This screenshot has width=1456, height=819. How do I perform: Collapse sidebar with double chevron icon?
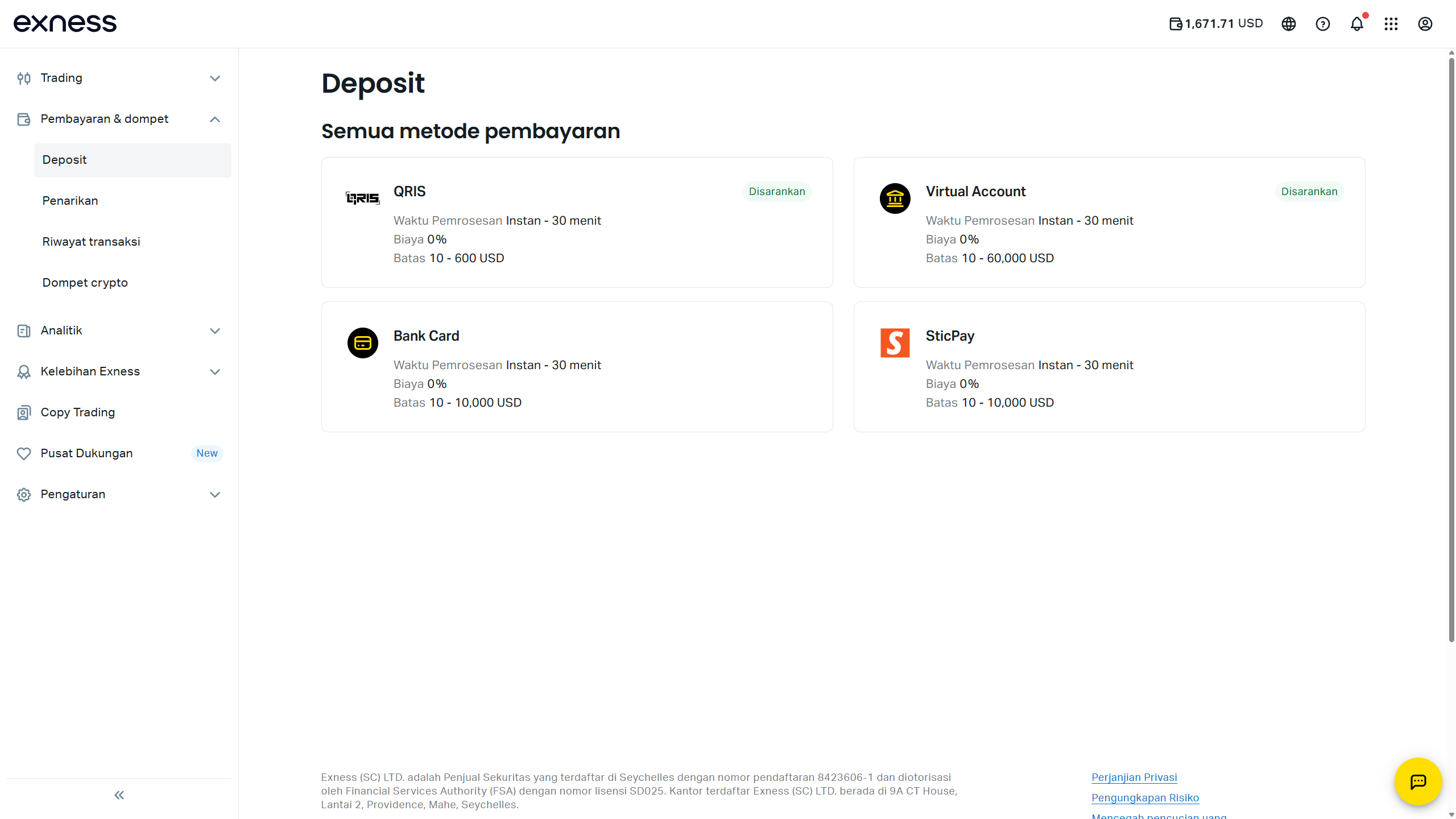pos(119,795)
